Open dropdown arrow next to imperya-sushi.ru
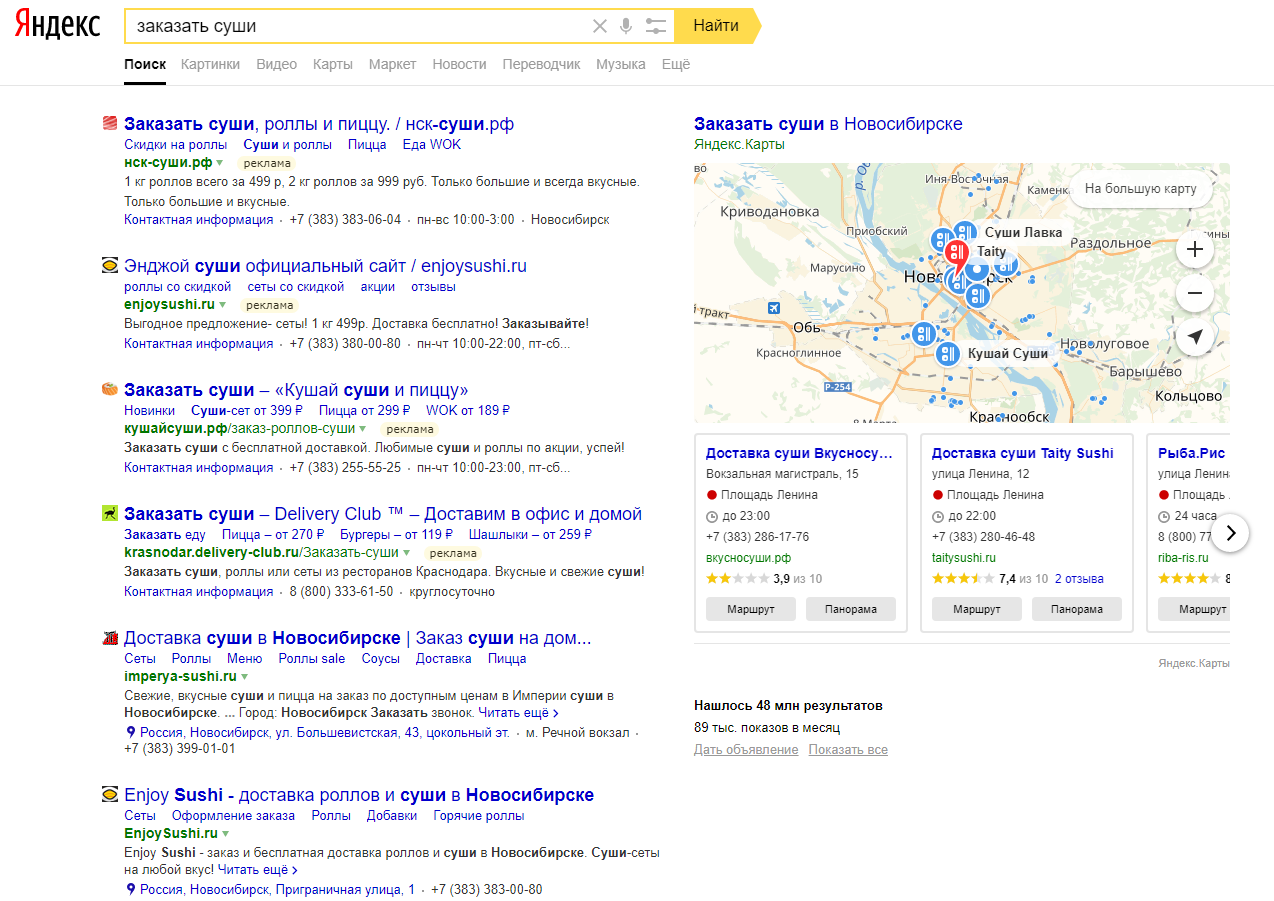The width and height of the screenshot is (1274, 901). pyautogui.click(x=245, y=677)
